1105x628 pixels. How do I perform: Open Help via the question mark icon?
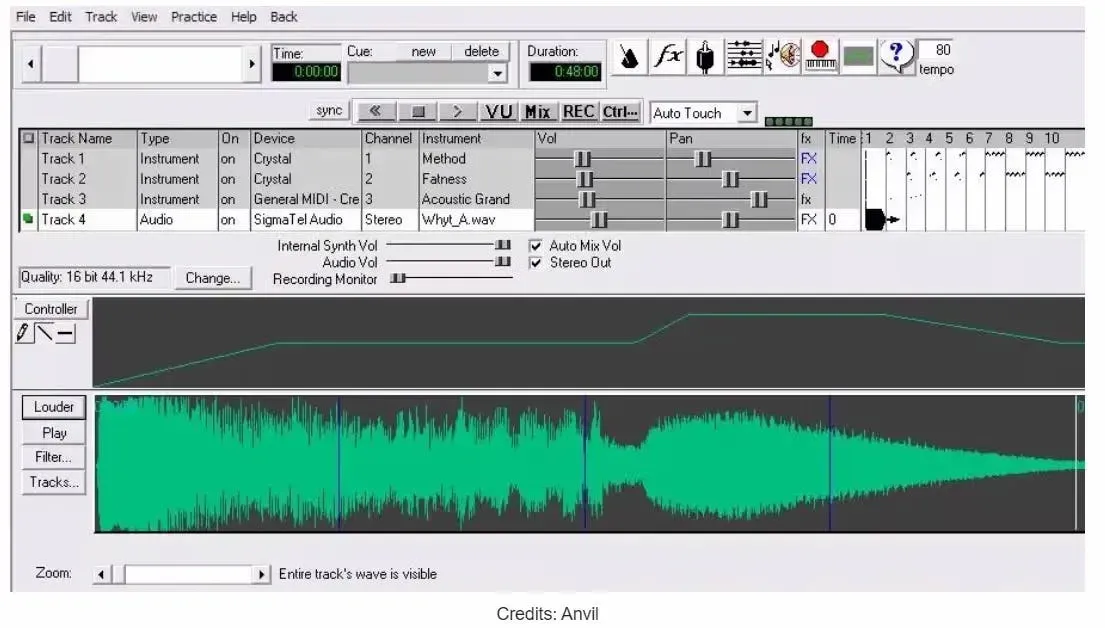[x=895, y=57]
